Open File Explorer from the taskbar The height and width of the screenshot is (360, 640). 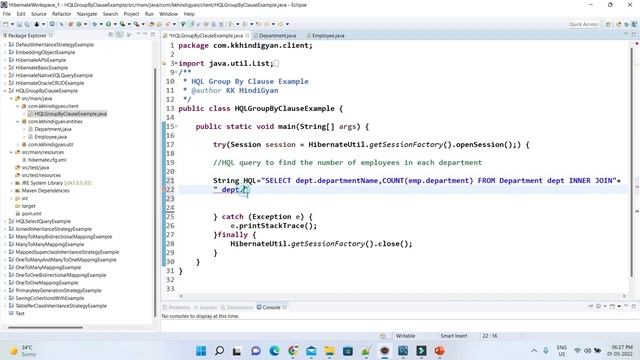tap(329, 351)
